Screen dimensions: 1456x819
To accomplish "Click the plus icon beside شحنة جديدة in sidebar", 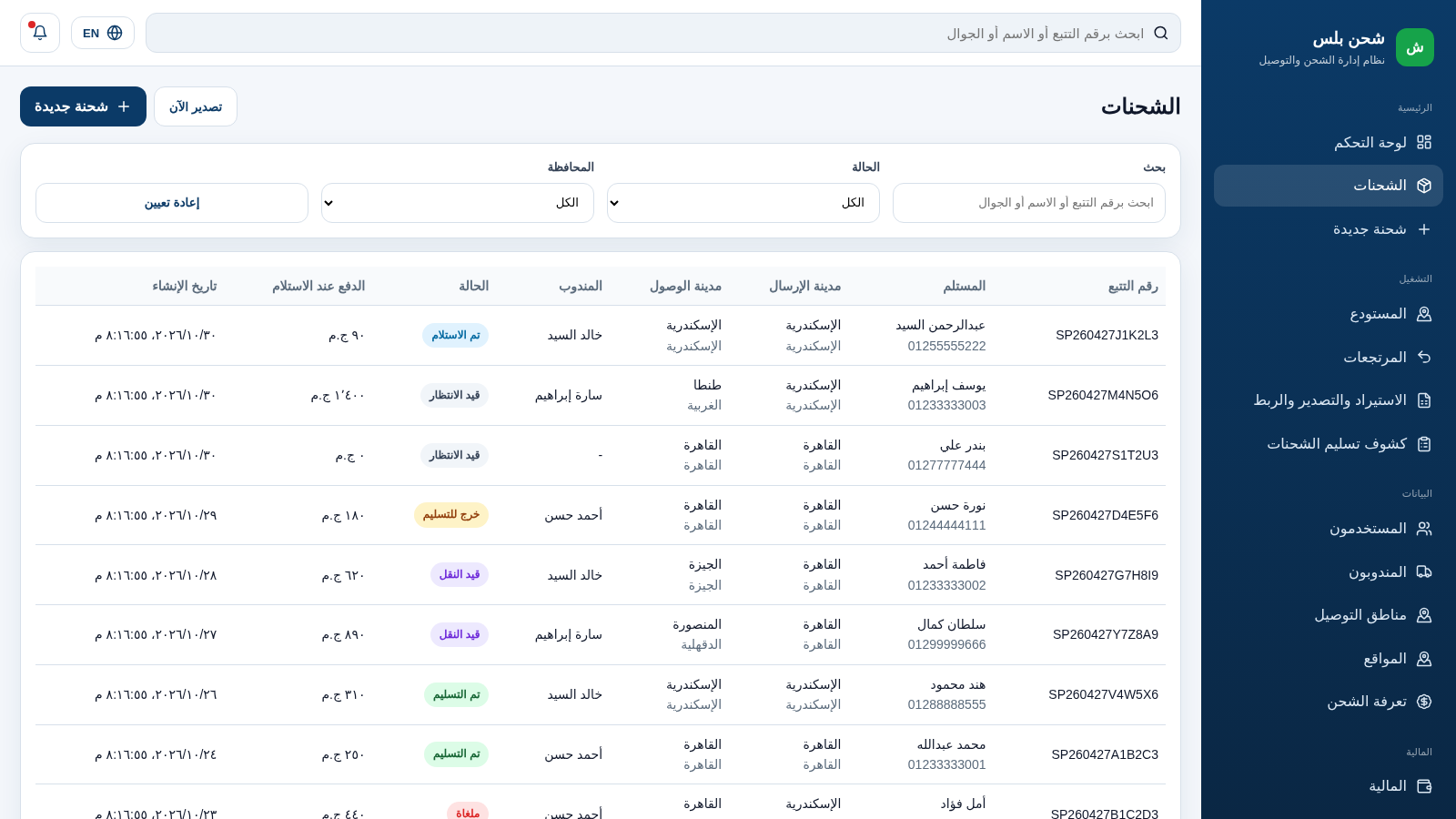I will 1424,229.
